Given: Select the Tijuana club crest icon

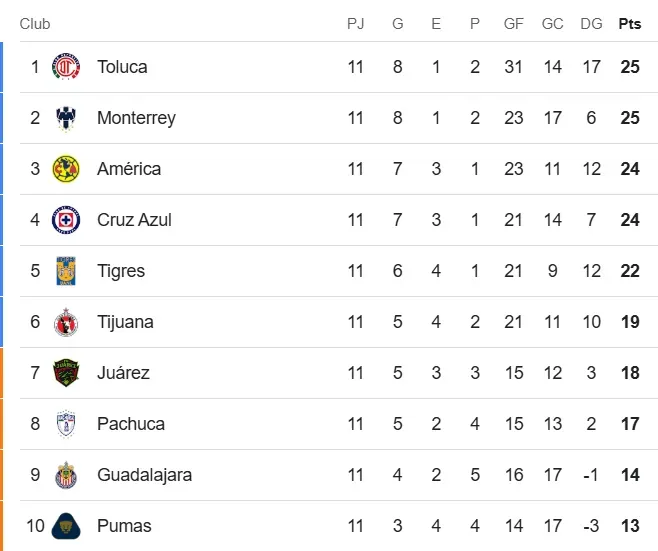Looking at the screenshot, I should pos(66,322).
